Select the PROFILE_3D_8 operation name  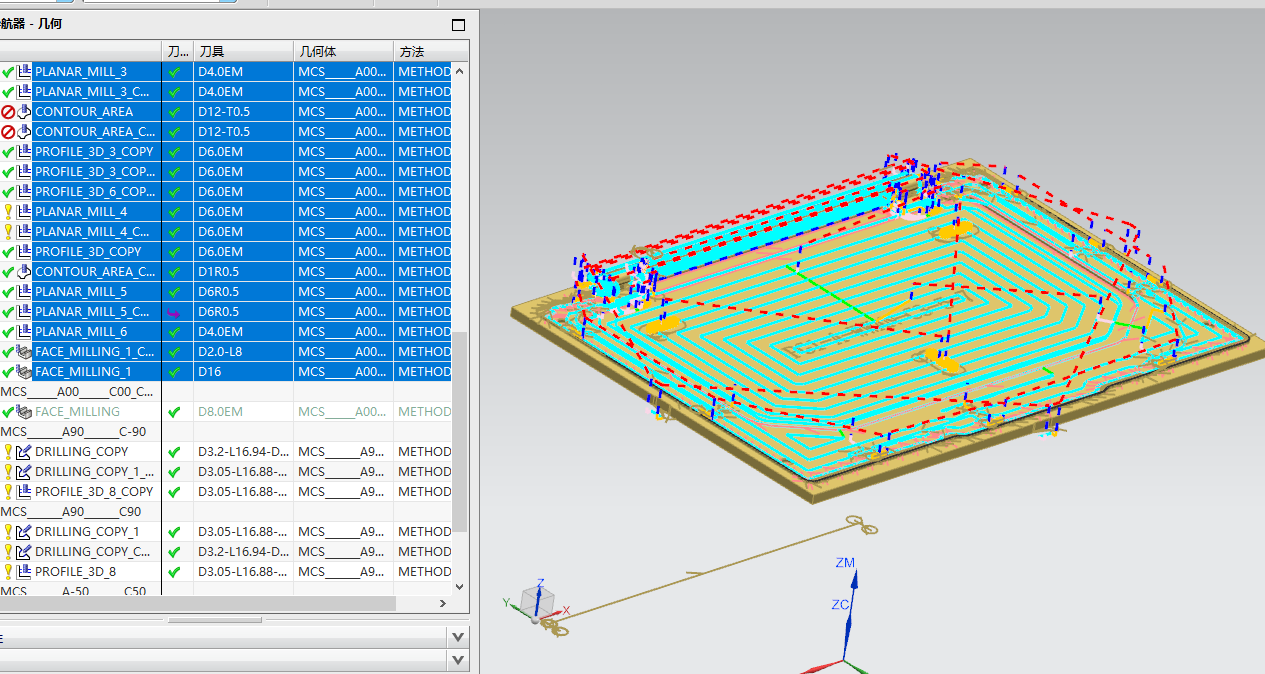pos(75,572)
